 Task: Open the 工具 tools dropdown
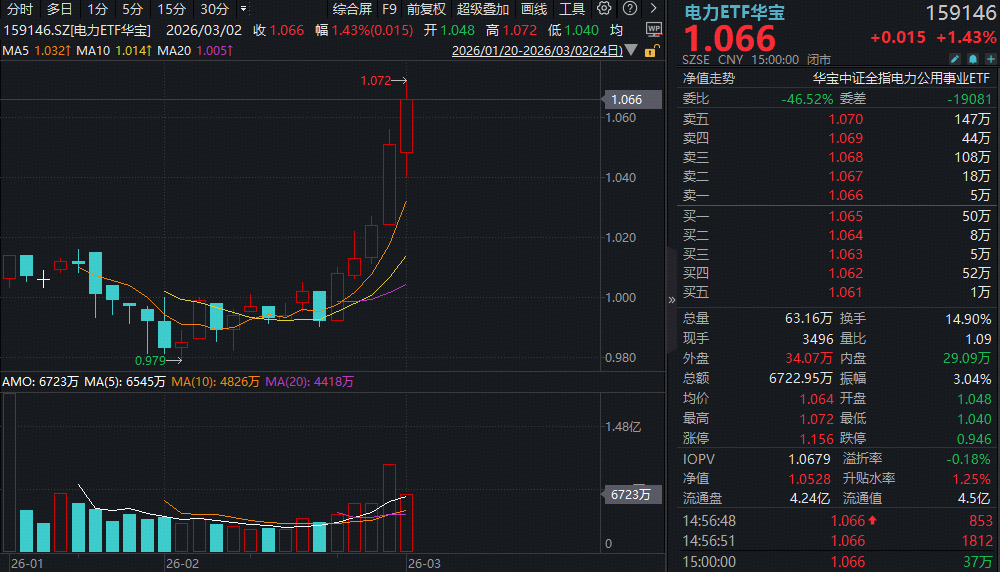coord(572,9)
